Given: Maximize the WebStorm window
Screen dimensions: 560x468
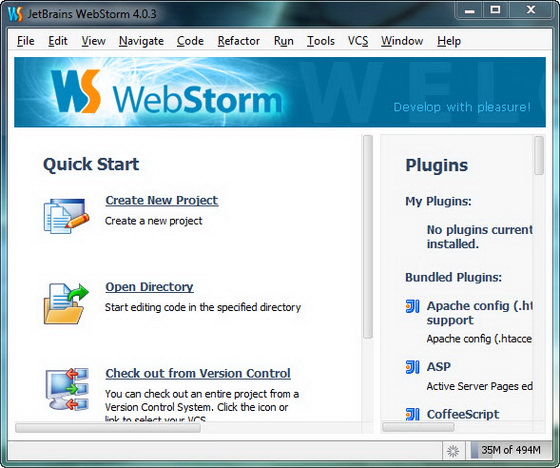Looking at the screenshot, I should tap(495, 11).
